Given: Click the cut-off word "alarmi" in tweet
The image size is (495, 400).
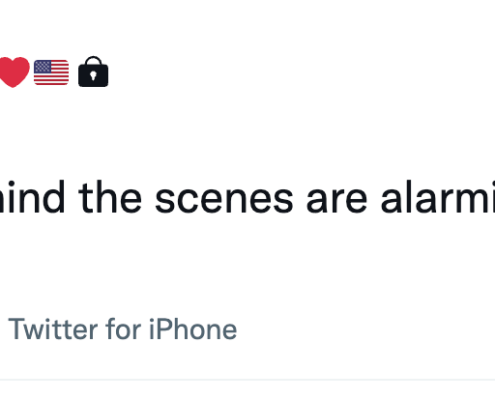Looking at the screenshot, I should [438, 197].
